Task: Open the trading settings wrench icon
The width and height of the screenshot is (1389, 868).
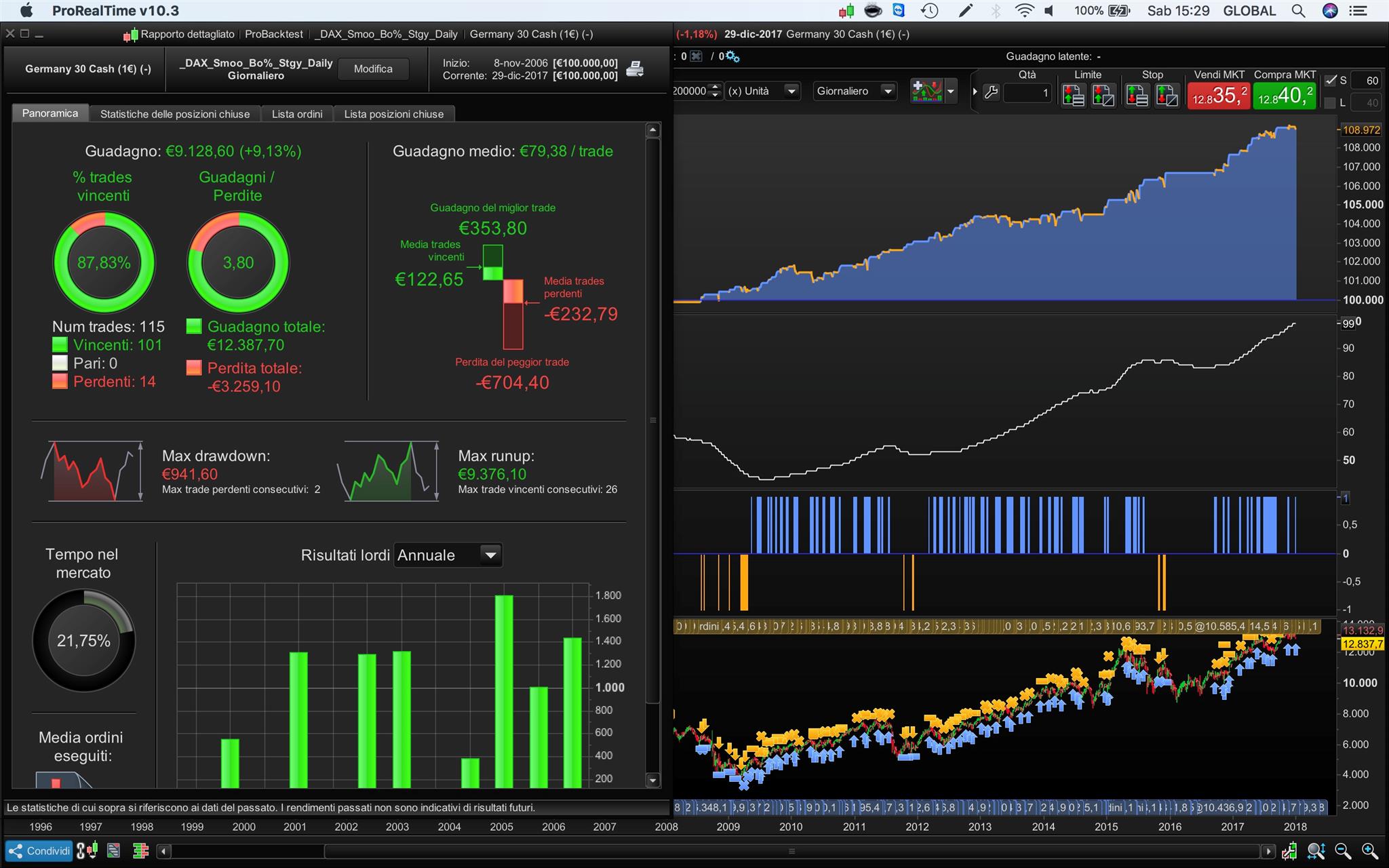Action: [991, 92]
